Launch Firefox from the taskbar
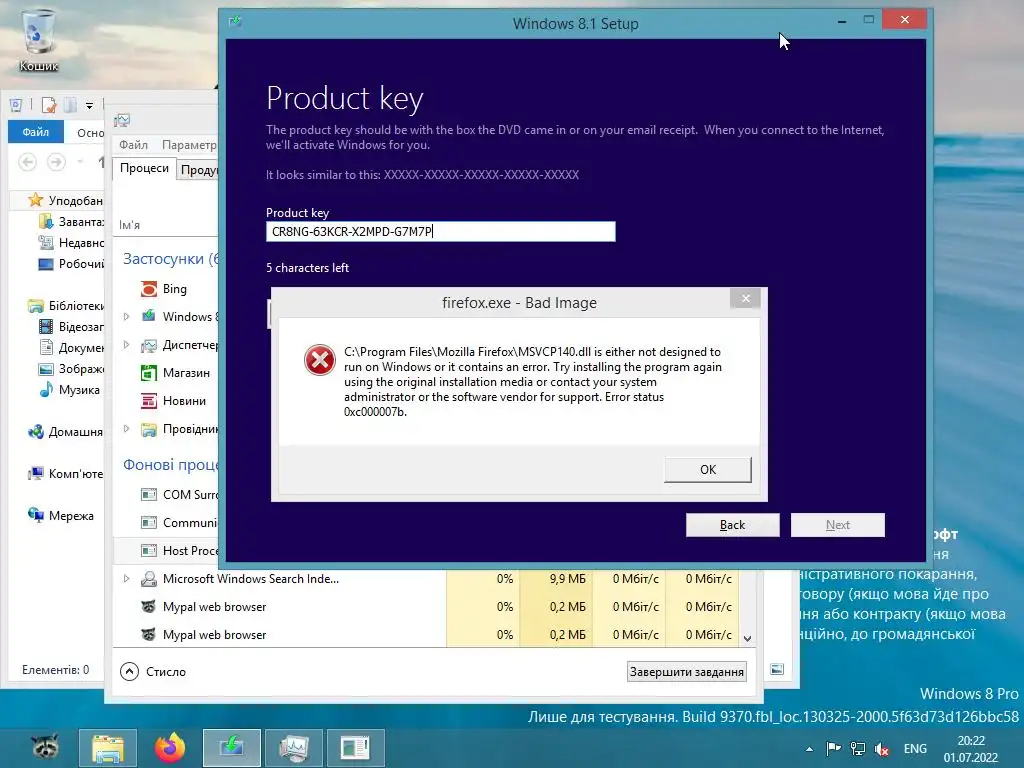This screenshot has height=768, width=1024. click(170, 748)
